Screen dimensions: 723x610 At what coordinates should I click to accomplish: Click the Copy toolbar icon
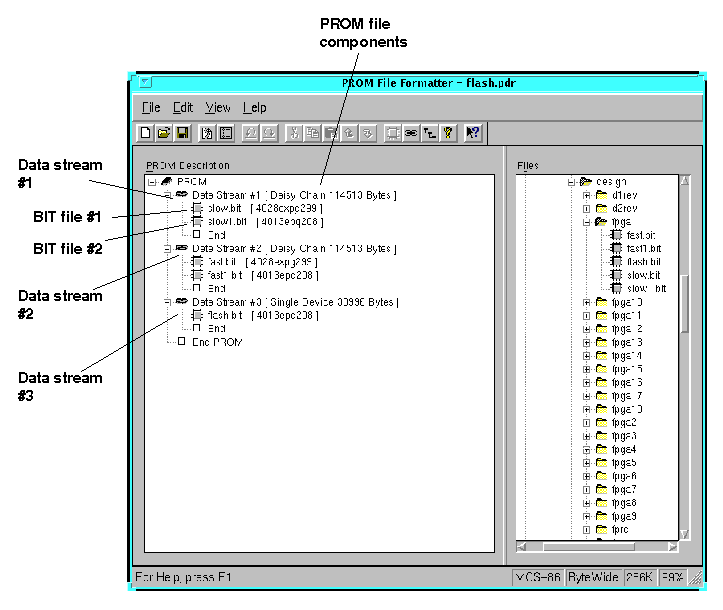click(312, 133)
